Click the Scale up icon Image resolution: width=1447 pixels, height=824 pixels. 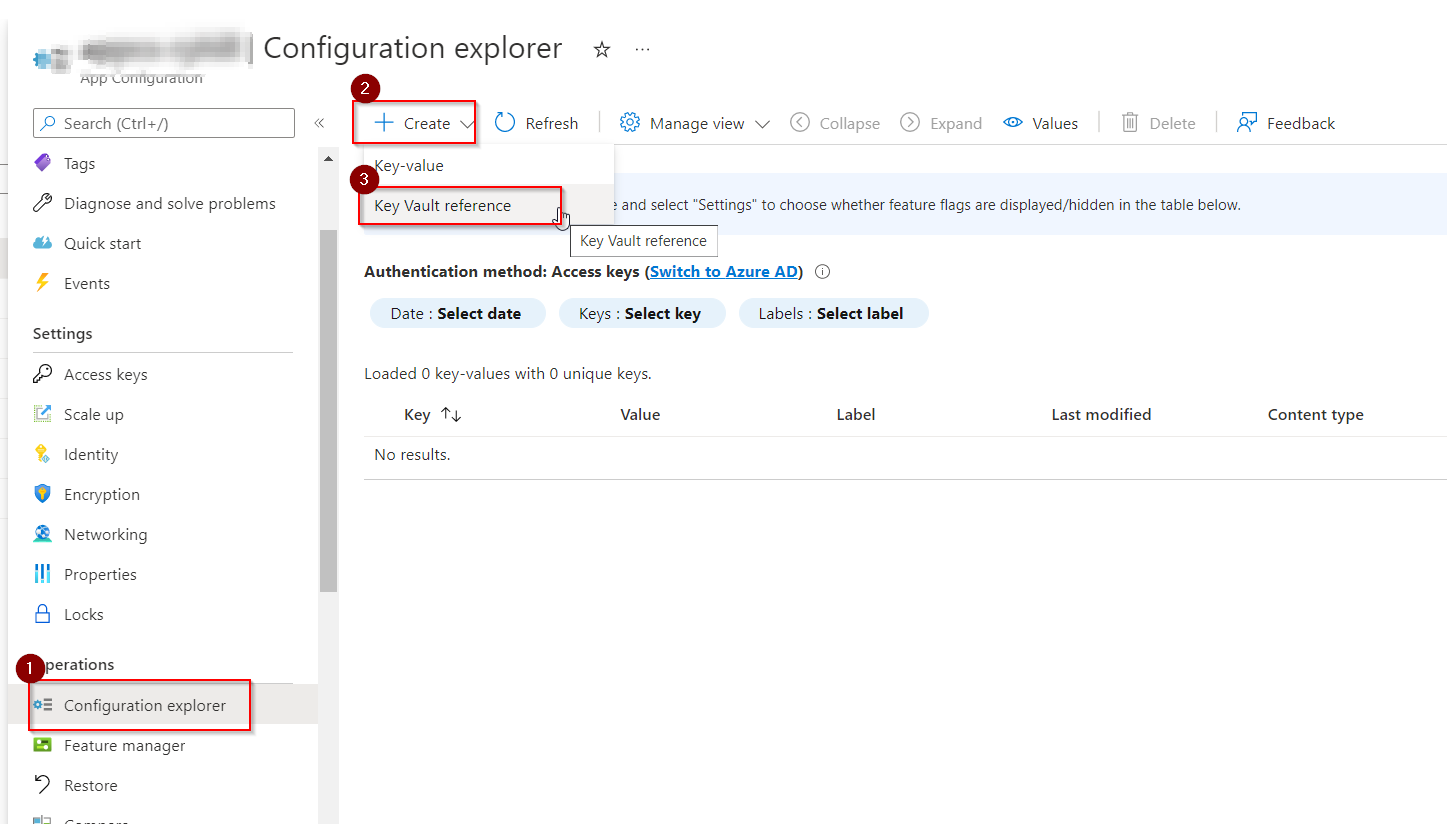pos(42,414)
